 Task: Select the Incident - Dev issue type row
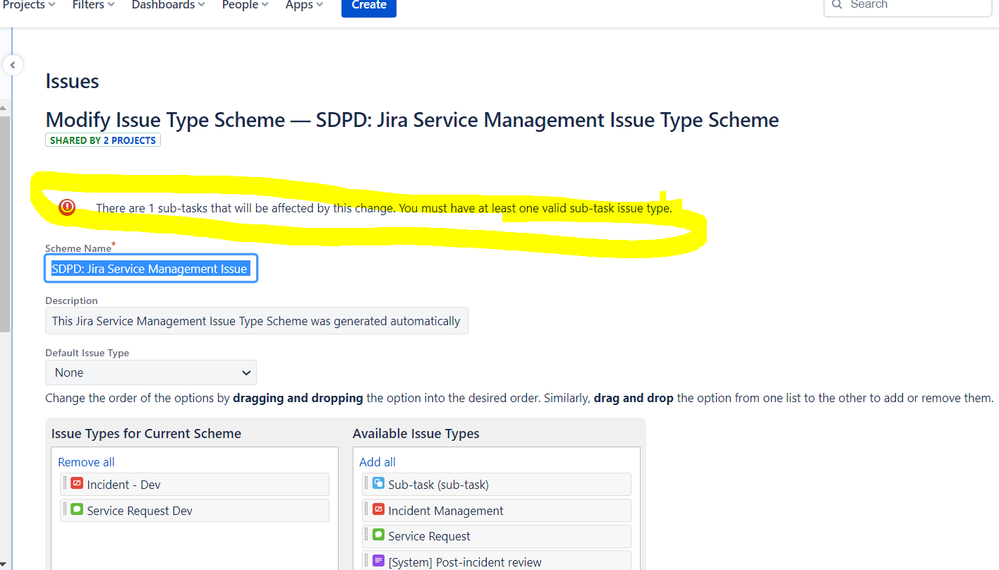coord(195,484)
